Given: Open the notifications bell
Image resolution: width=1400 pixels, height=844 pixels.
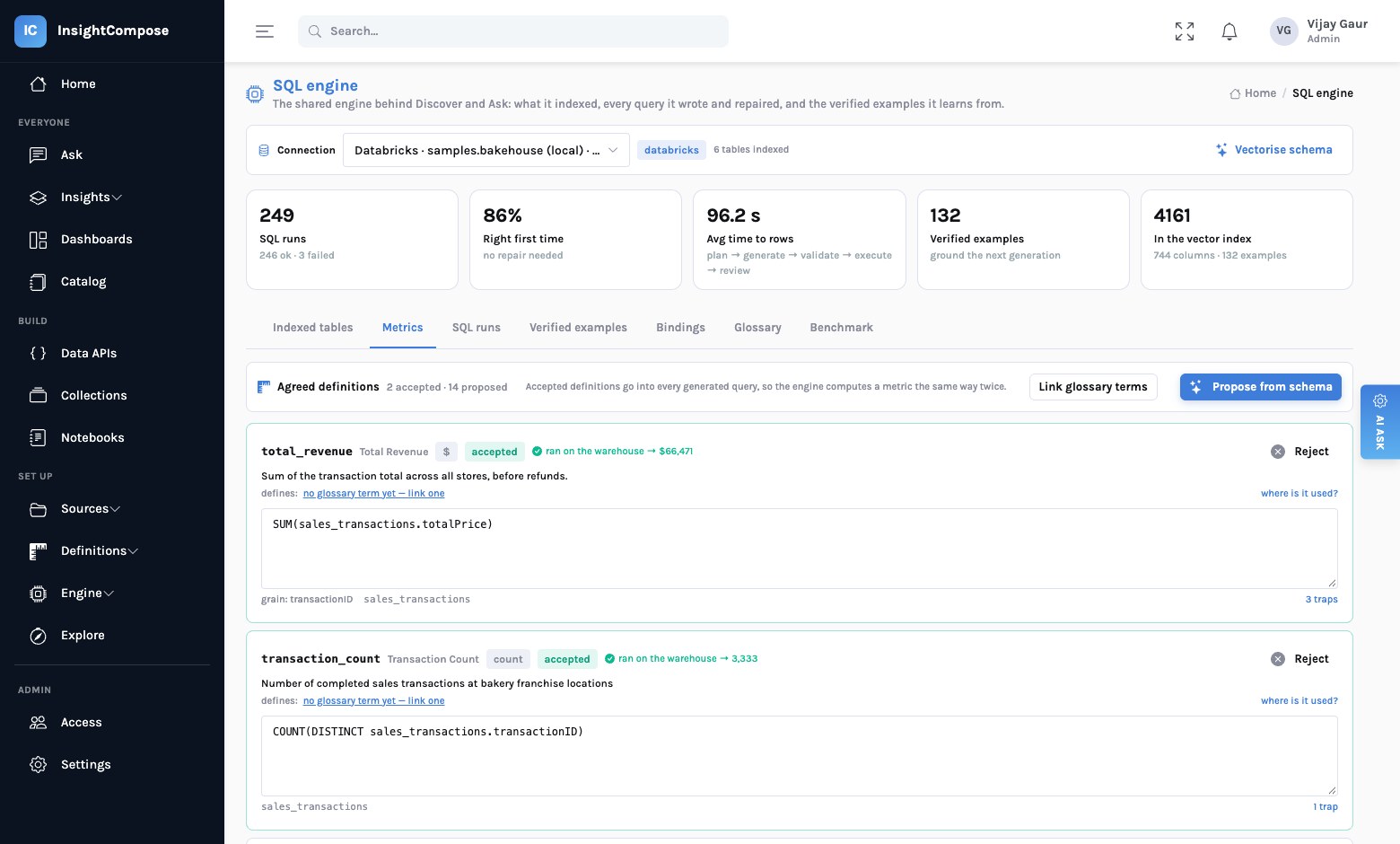Looking at the screenshot, I should (1229, 31).
